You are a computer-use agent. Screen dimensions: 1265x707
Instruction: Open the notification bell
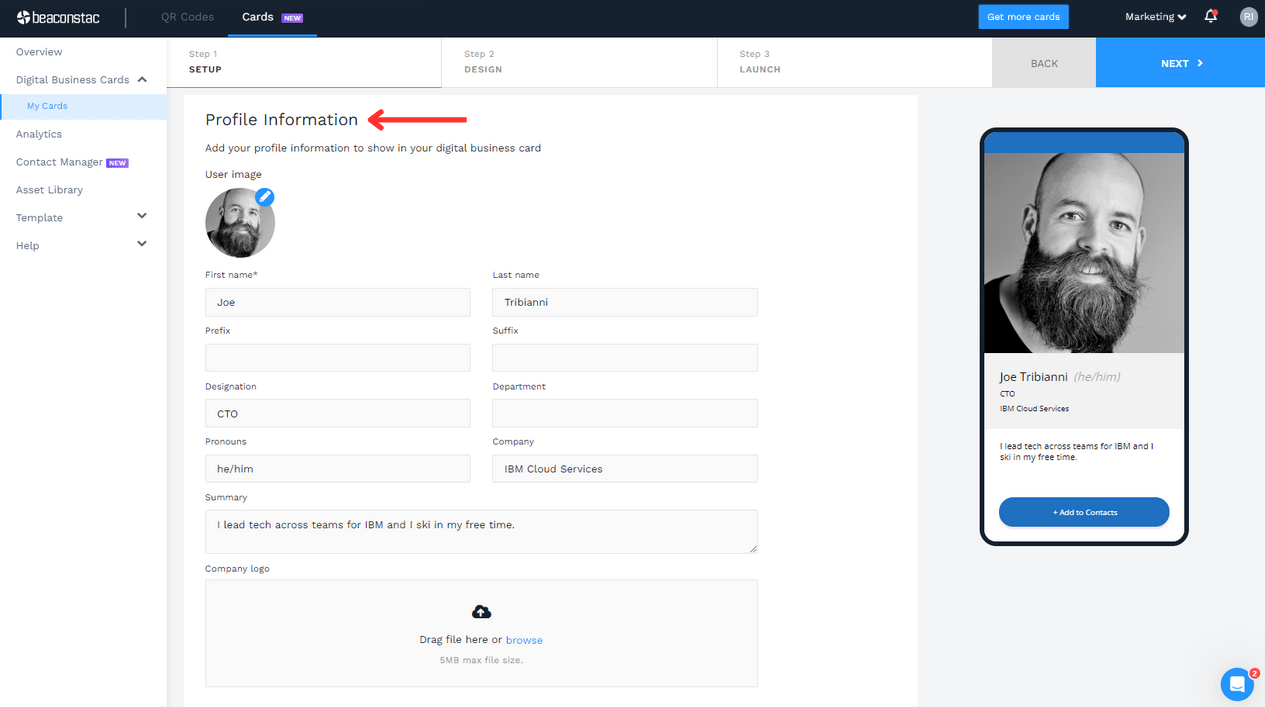(1209, 16)
